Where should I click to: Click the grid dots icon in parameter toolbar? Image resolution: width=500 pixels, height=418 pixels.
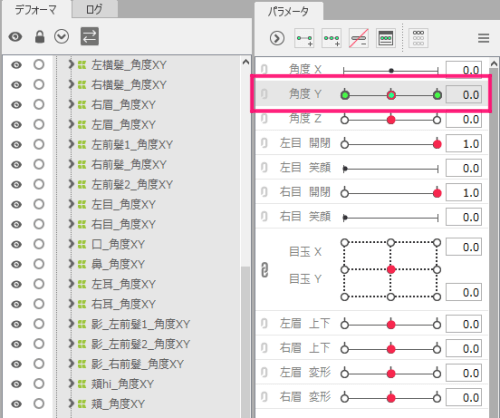click(x=418, y=38)
